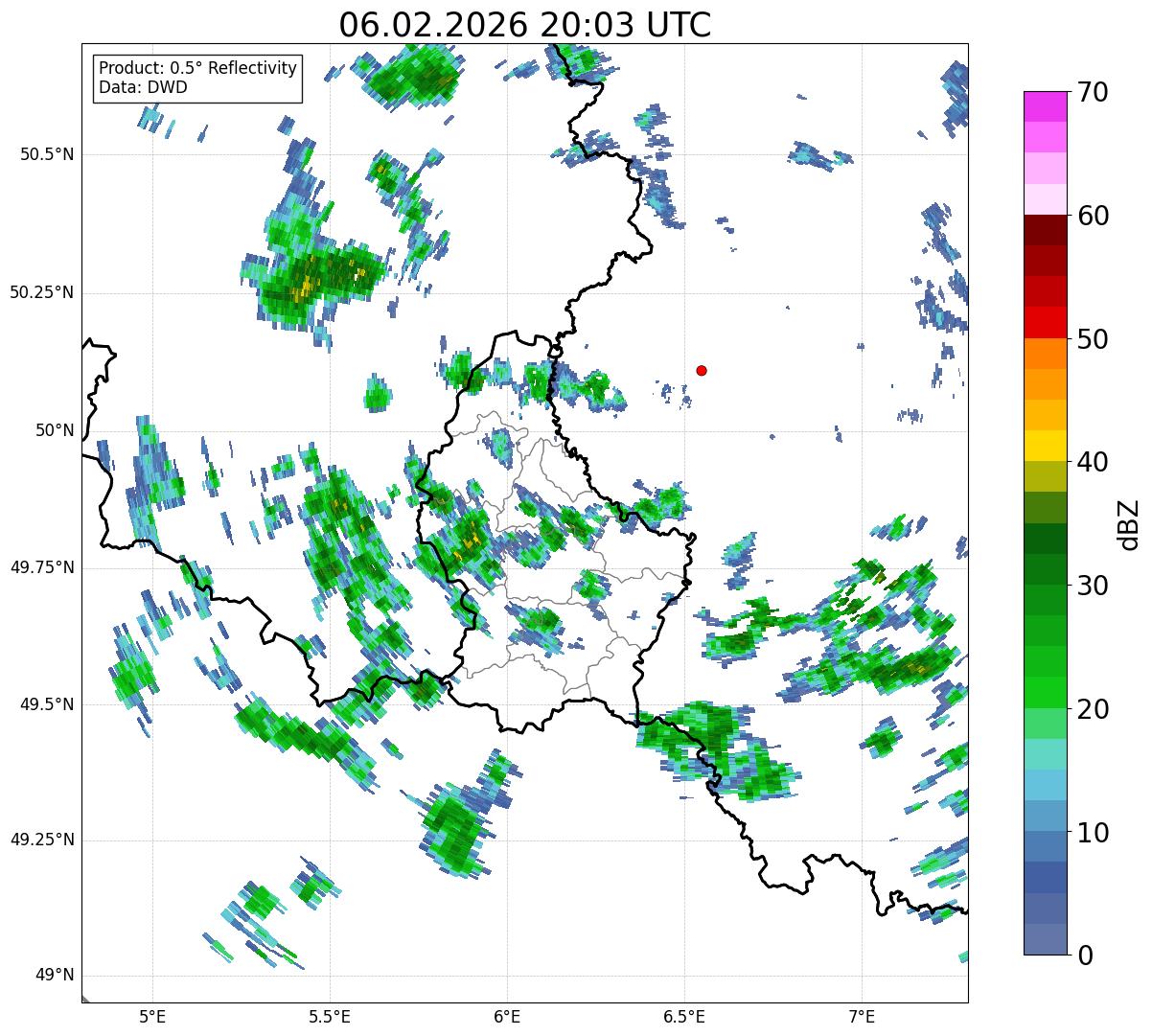Click the 'Product: 0.5° Reflectivity' legend text
This screenshot has width=1152, height=1036.
198,68
